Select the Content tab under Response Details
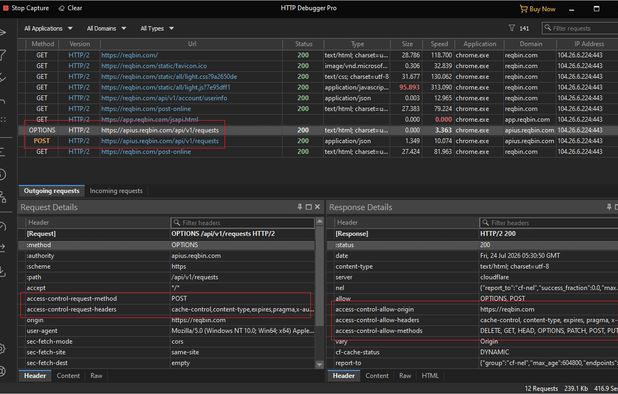Viewport: 618px width, 394px height. click(377, 375)
